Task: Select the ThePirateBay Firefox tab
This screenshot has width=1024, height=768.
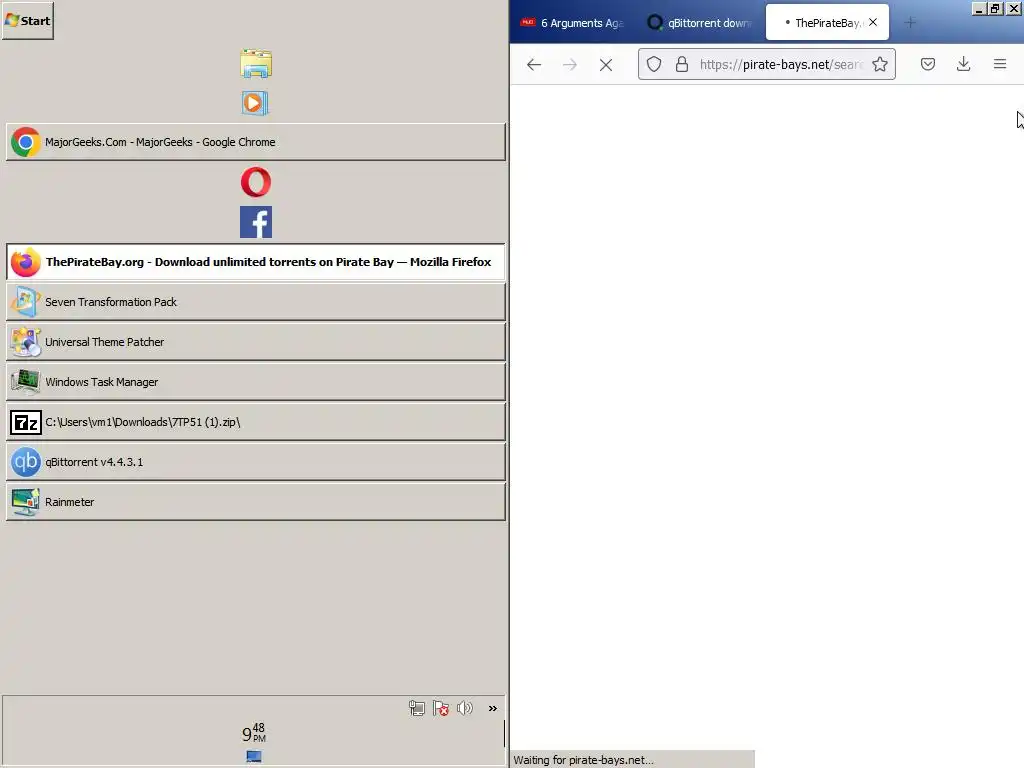Action: tap(827, 23)
